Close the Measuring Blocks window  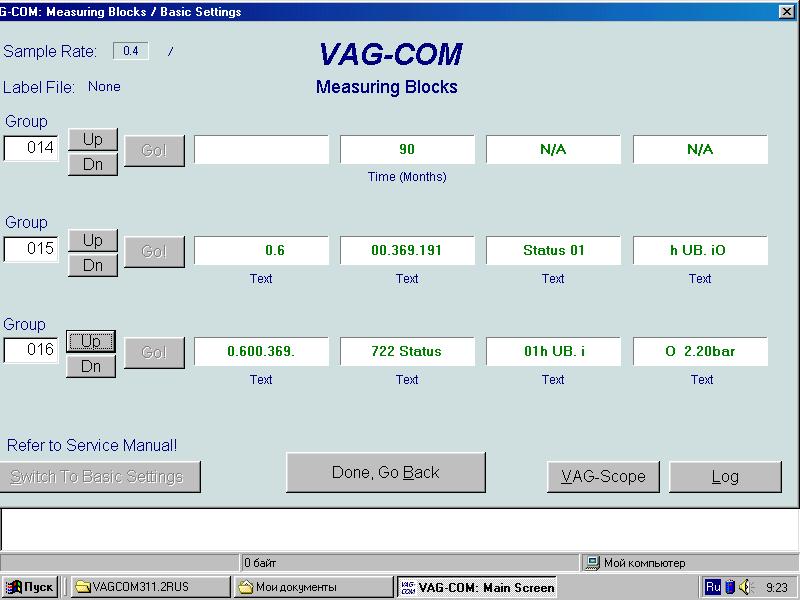(787, 11)
